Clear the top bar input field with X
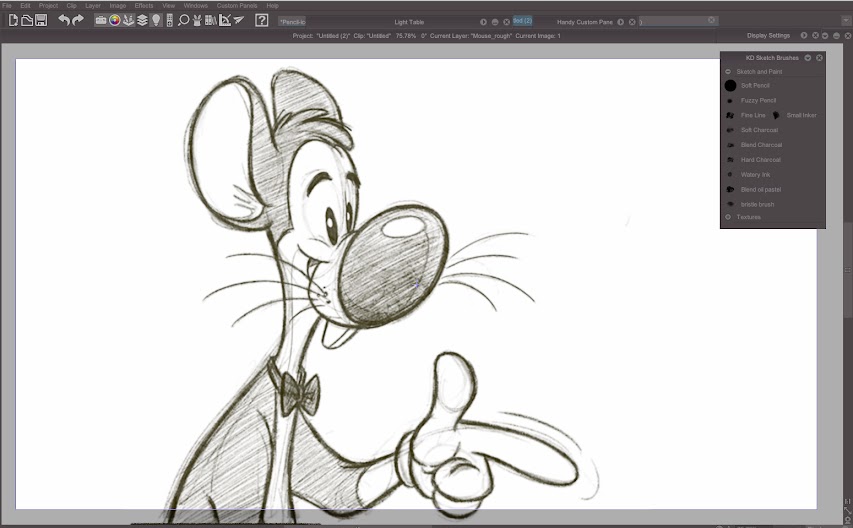853x528 pixels. pyautogui.click(x=712, y=20)
